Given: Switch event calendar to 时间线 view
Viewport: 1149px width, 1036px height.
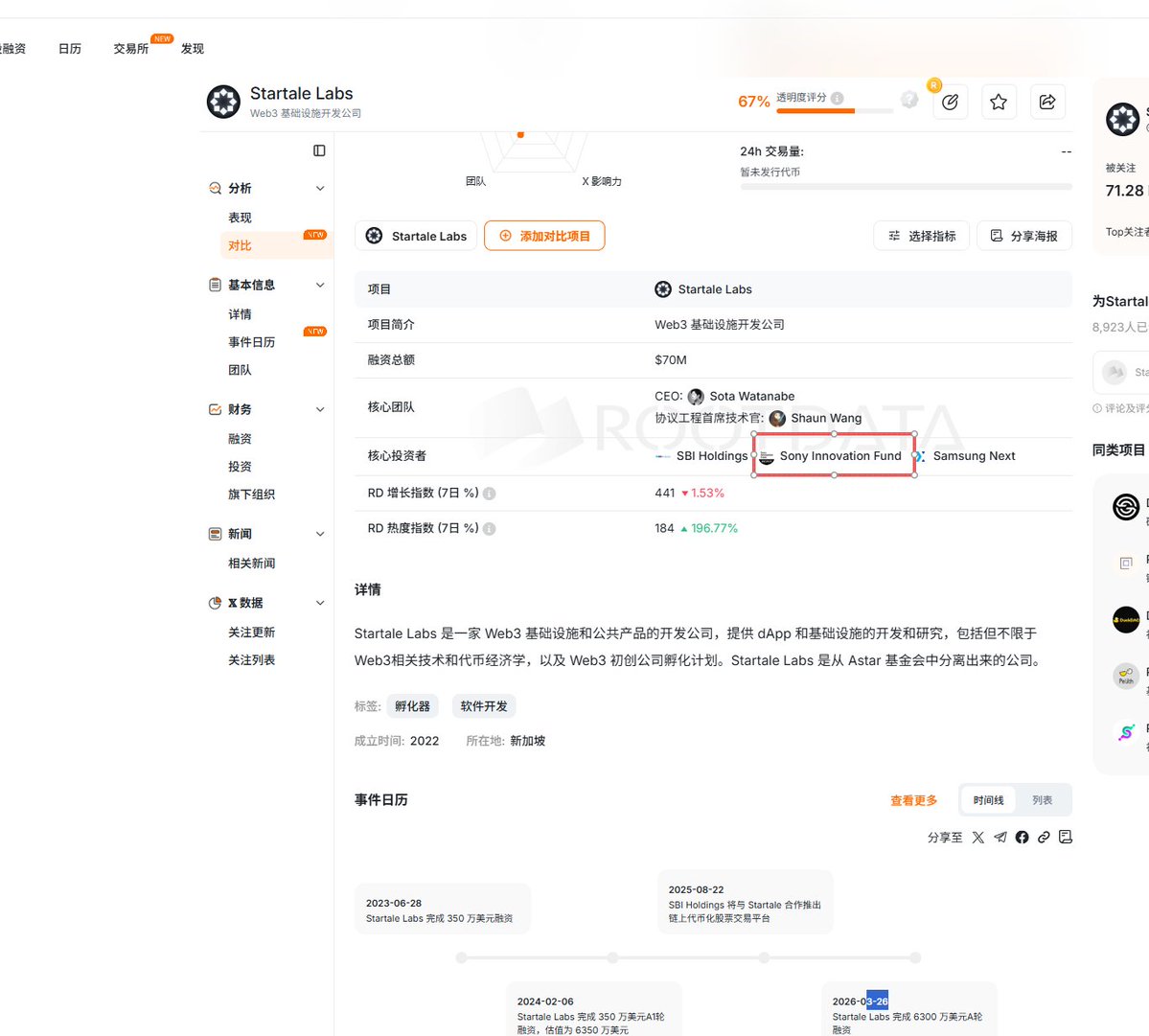Looking at the screenshot, I should coord(988,800).
